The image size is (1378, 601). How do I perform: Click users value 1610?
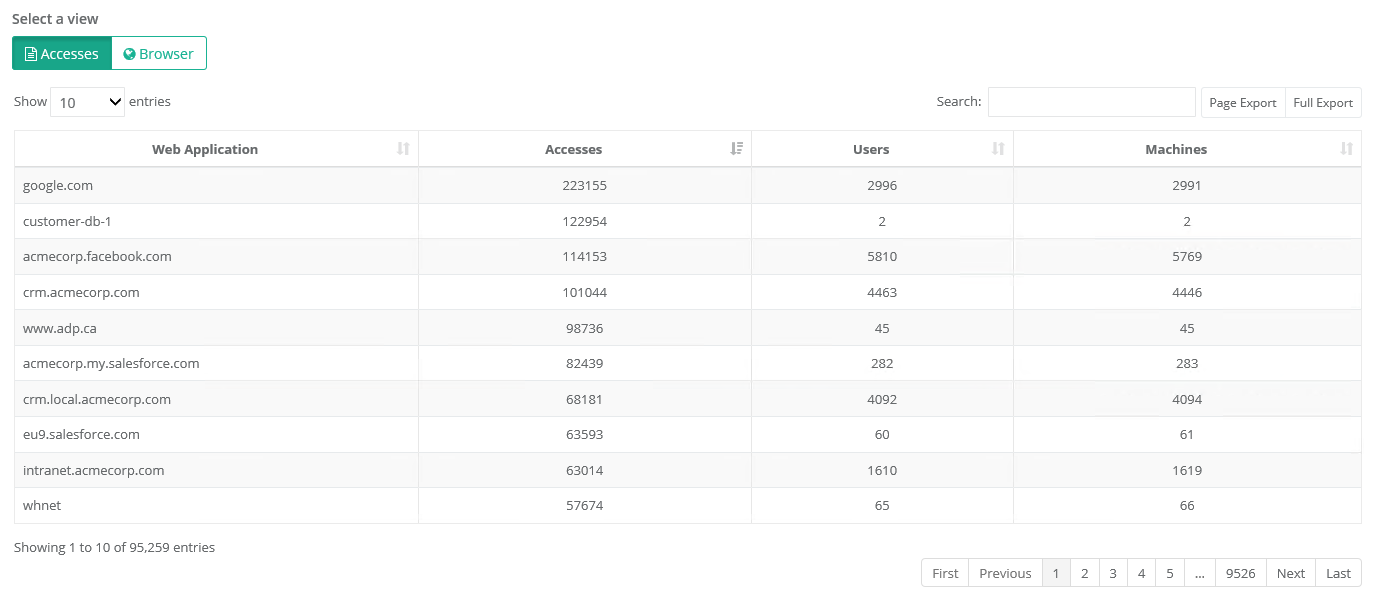(882, 470)
